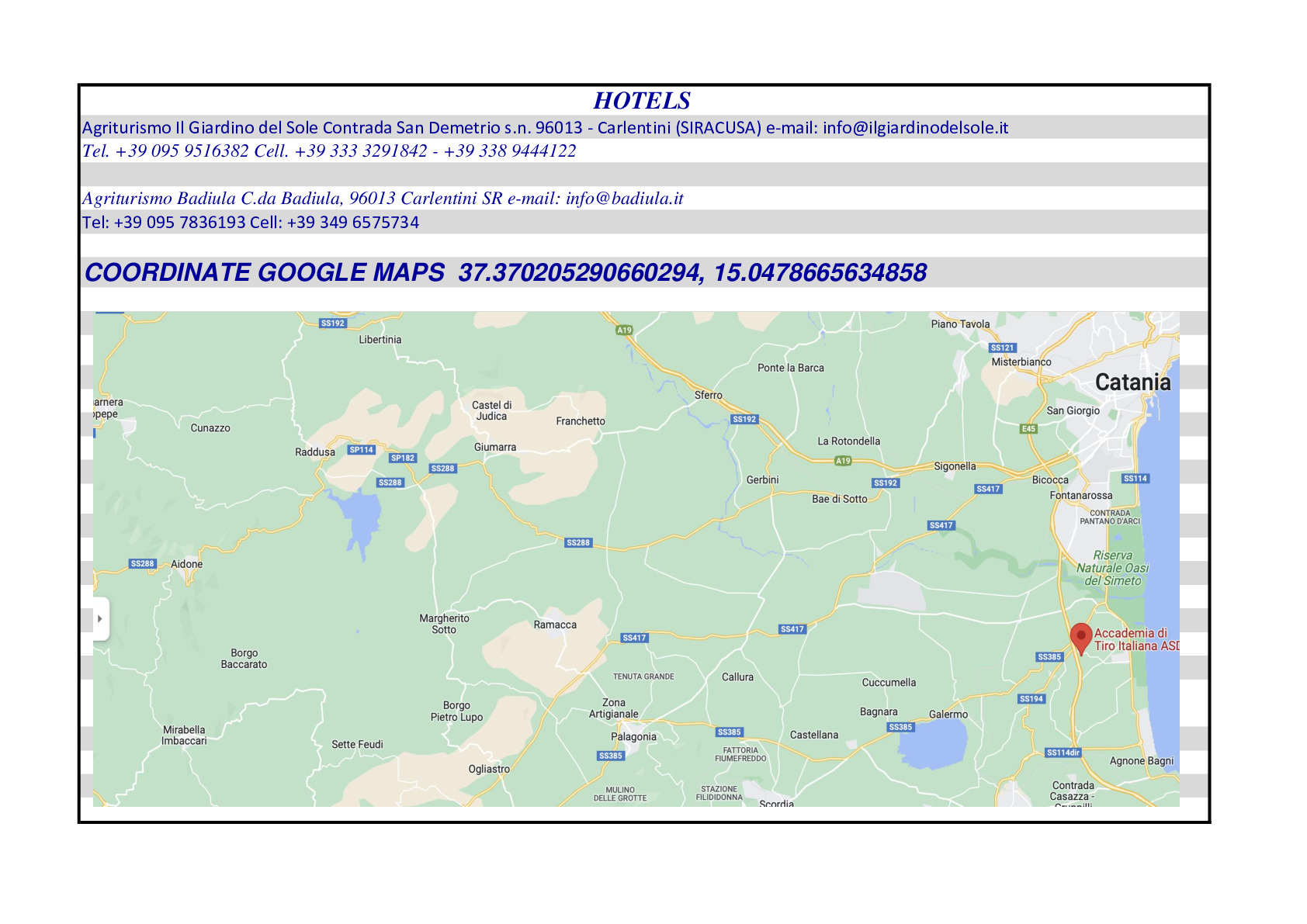This screenshot has width=1307, height=924.
Task: Click the info@badiula.it email address
Action: (x=625, y=199)
